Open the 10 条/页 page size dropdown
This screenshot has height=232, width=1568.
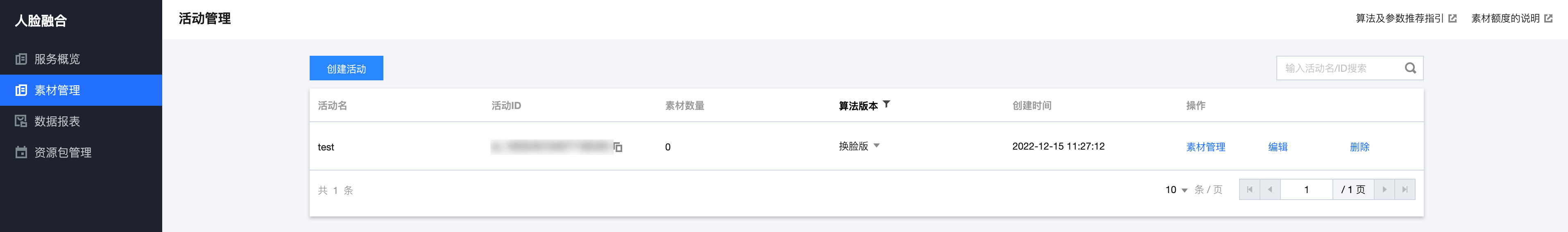[1176, 190]
